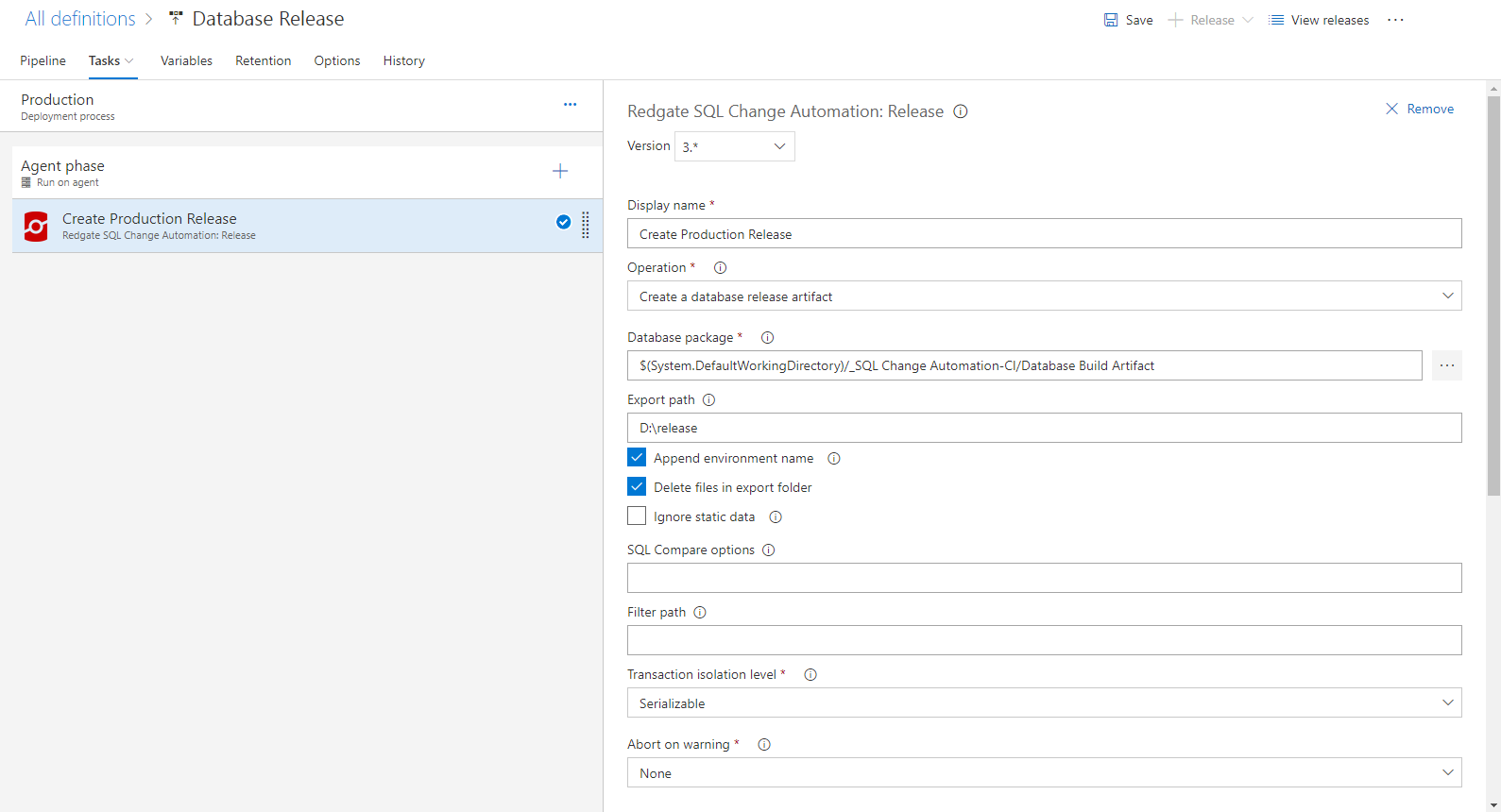The width and height of the screenshot is (1501, 812).
Task: Open the Retention tab
Action: tap(264, 60)
